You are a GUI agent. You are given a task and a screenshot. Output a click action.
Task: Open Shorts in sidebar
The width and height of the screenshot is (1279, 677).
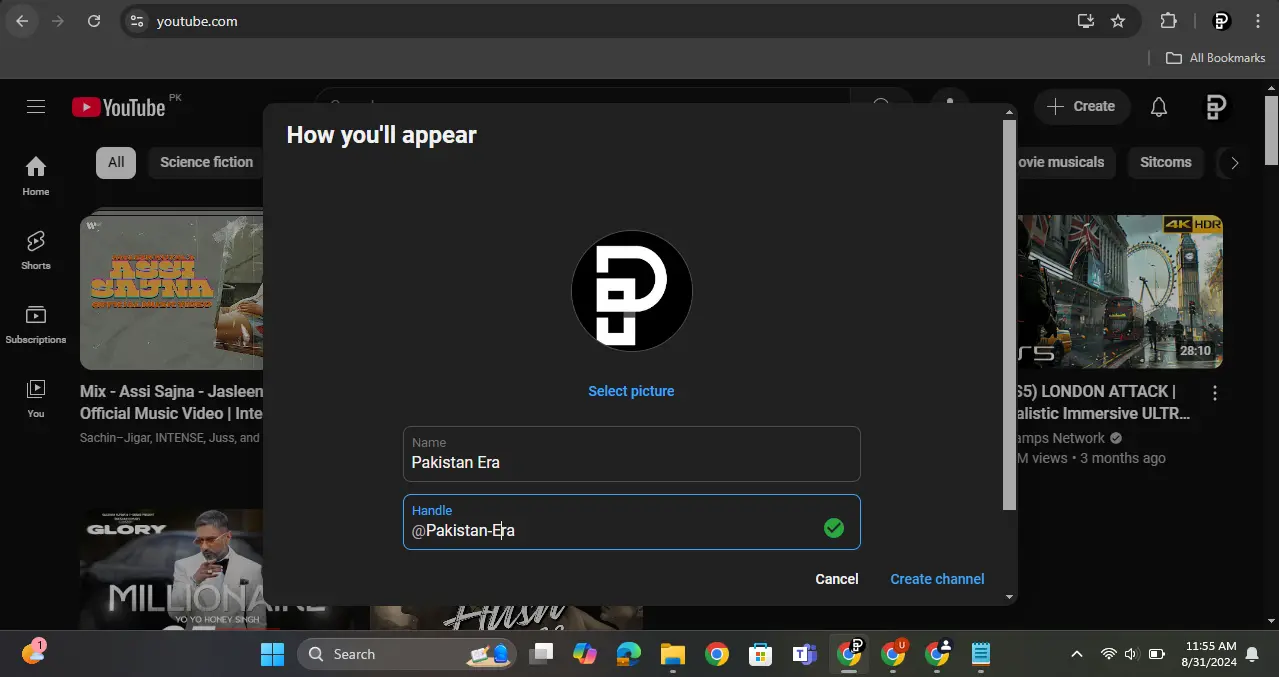36,250
